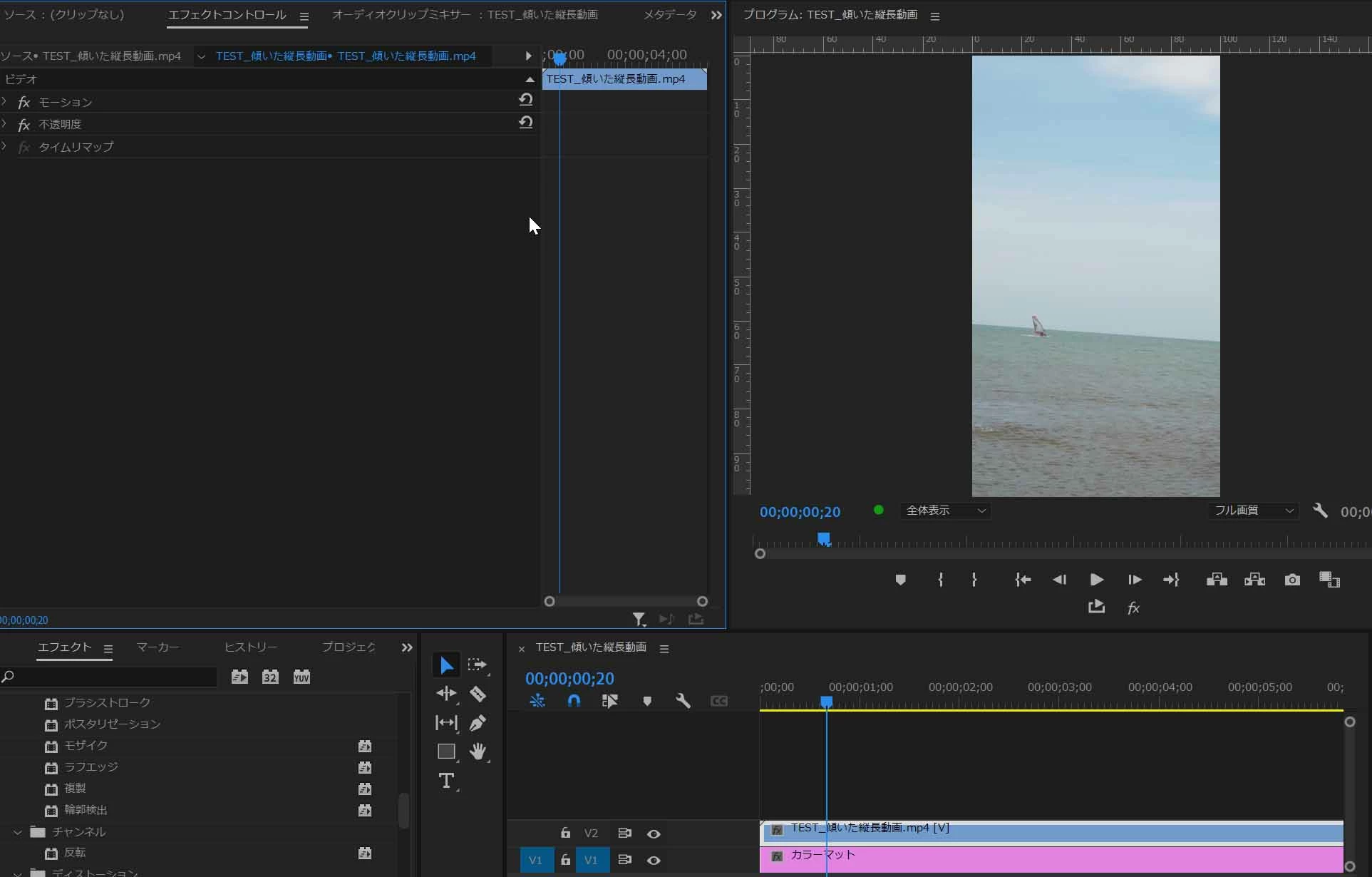Select the Razor tool
The width and height of the screenshot is (1372, 877).
478,694
